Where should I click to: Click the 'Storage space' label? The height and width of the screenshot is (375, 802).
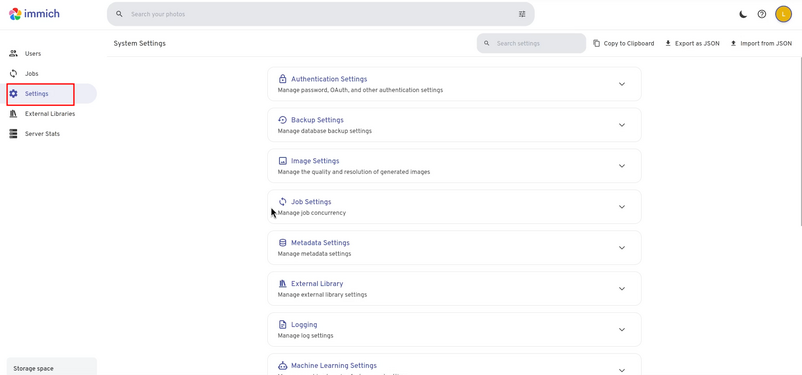33,368
